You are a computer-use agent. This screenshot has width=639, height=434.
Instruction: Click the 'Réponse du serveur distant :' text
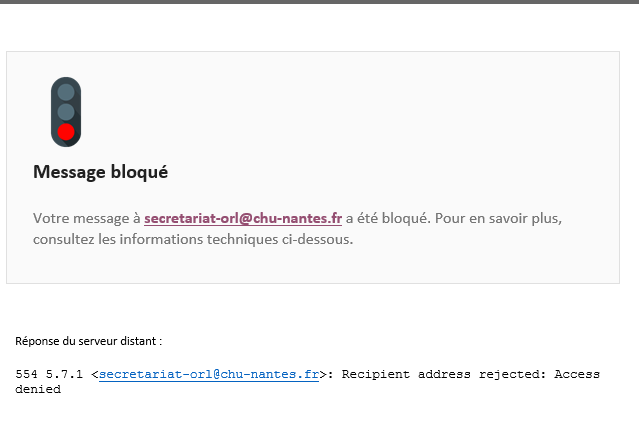88,341
